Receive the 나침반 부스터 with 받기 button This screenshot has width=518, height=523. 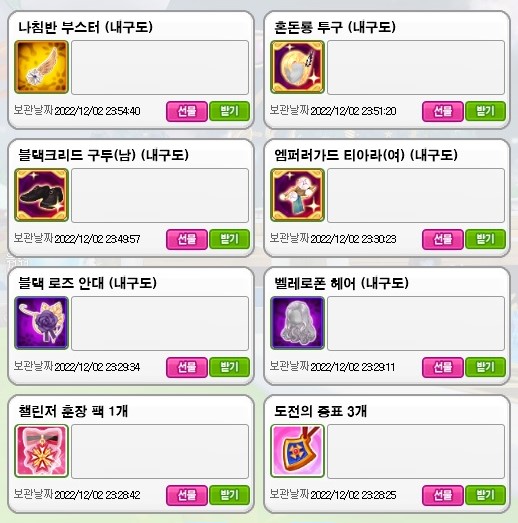229,111
